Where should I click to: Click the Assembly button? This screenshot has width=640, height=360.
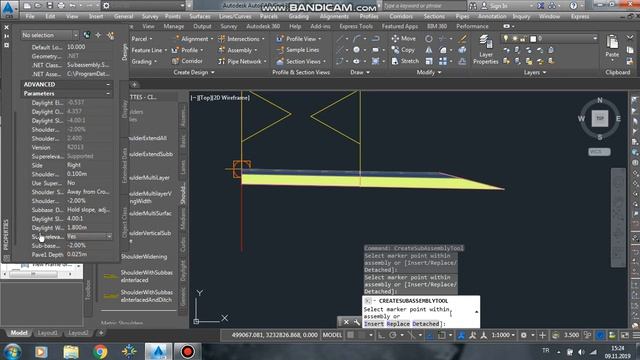pos(238,50)
